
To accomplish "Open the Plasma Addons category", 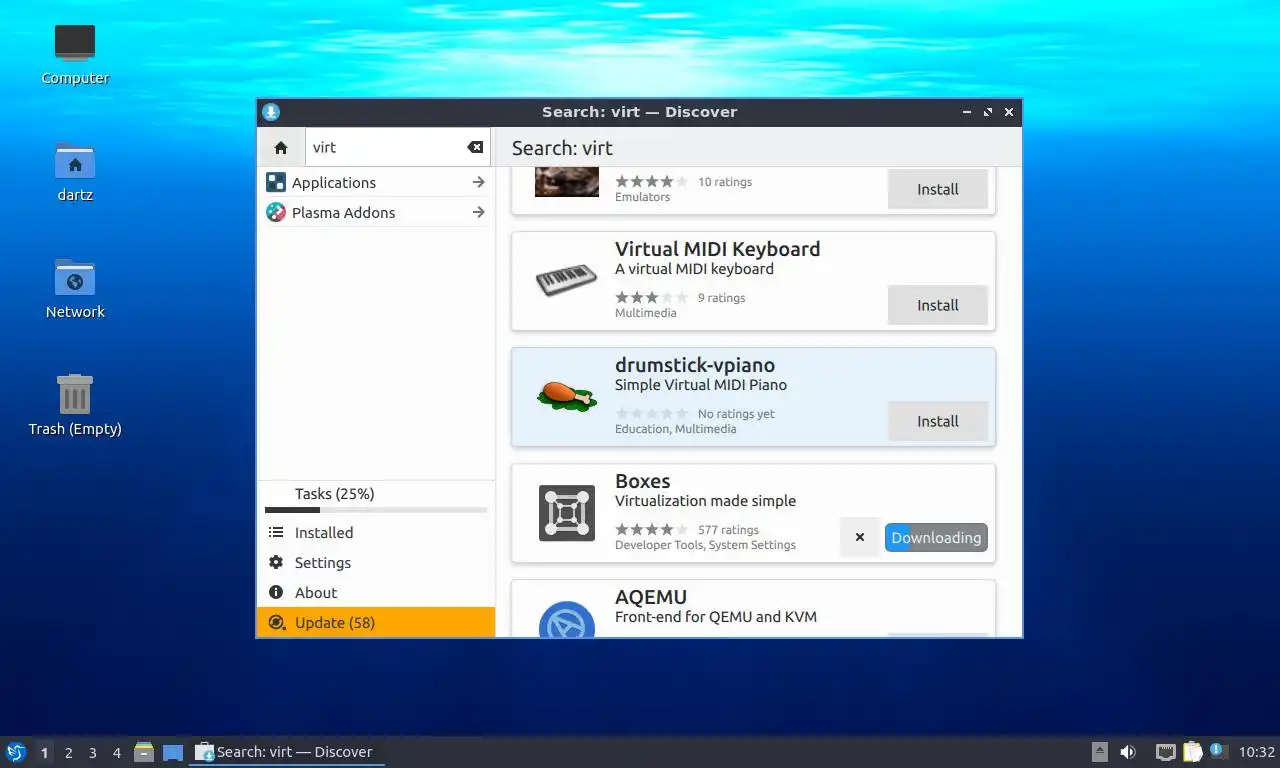I will [376, 212].
